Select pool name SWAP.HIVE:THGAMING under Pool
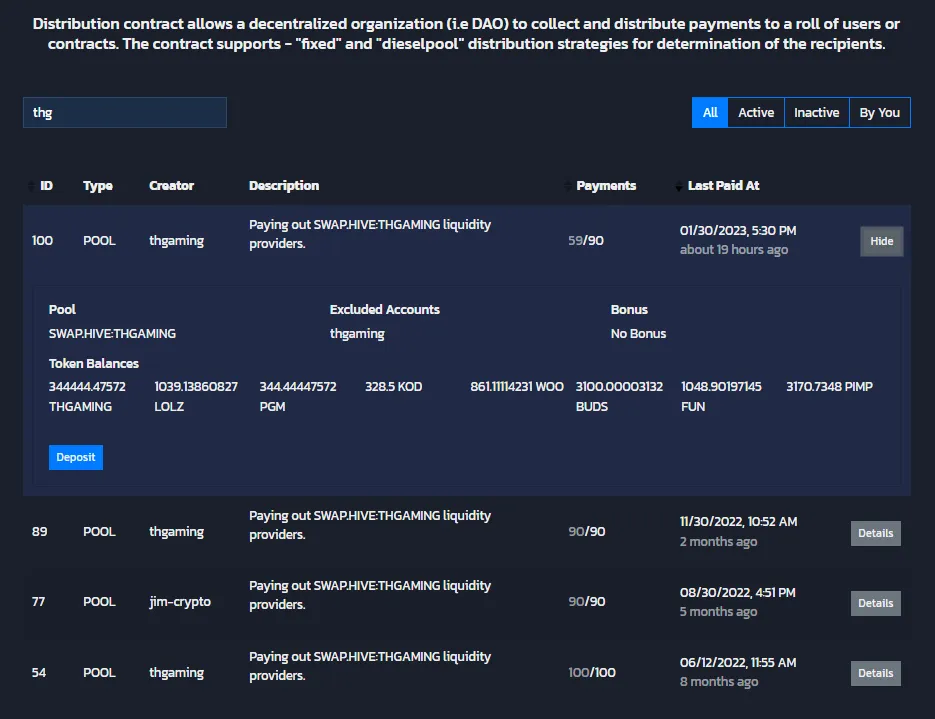The width and height of the screenshot is (935, 719). [112, 334]
